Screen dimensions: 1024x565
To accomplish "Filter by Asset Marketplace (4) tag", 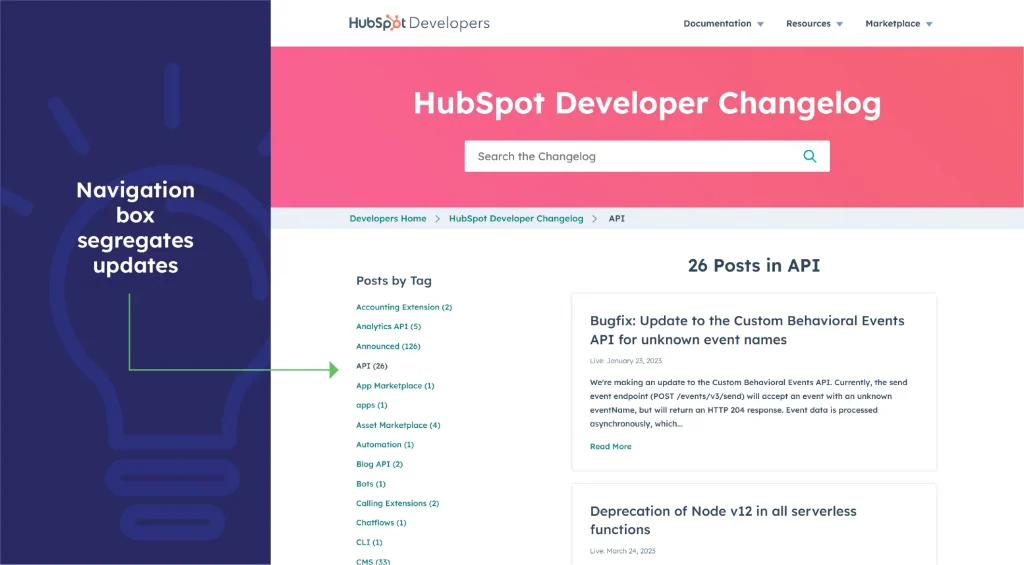I will [398, 425].
